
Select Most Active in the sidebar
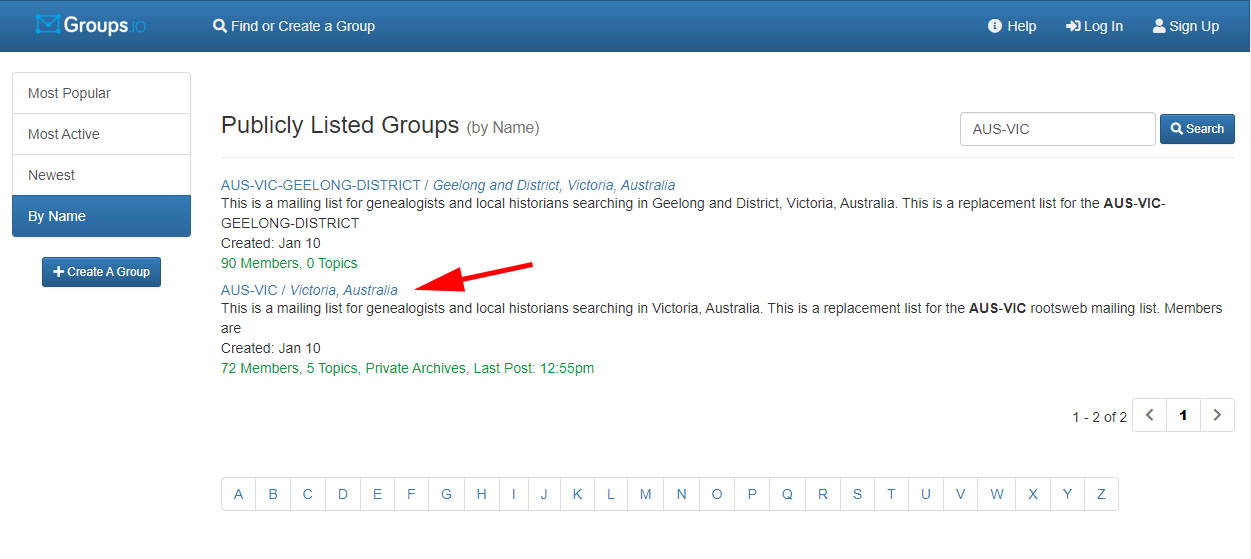(x=101, y=134)
